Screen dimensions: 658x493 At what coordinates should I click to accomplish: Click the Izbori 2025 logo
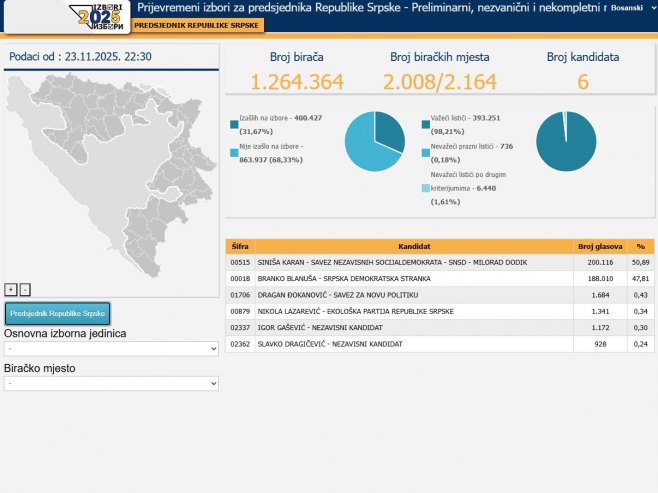99,17
